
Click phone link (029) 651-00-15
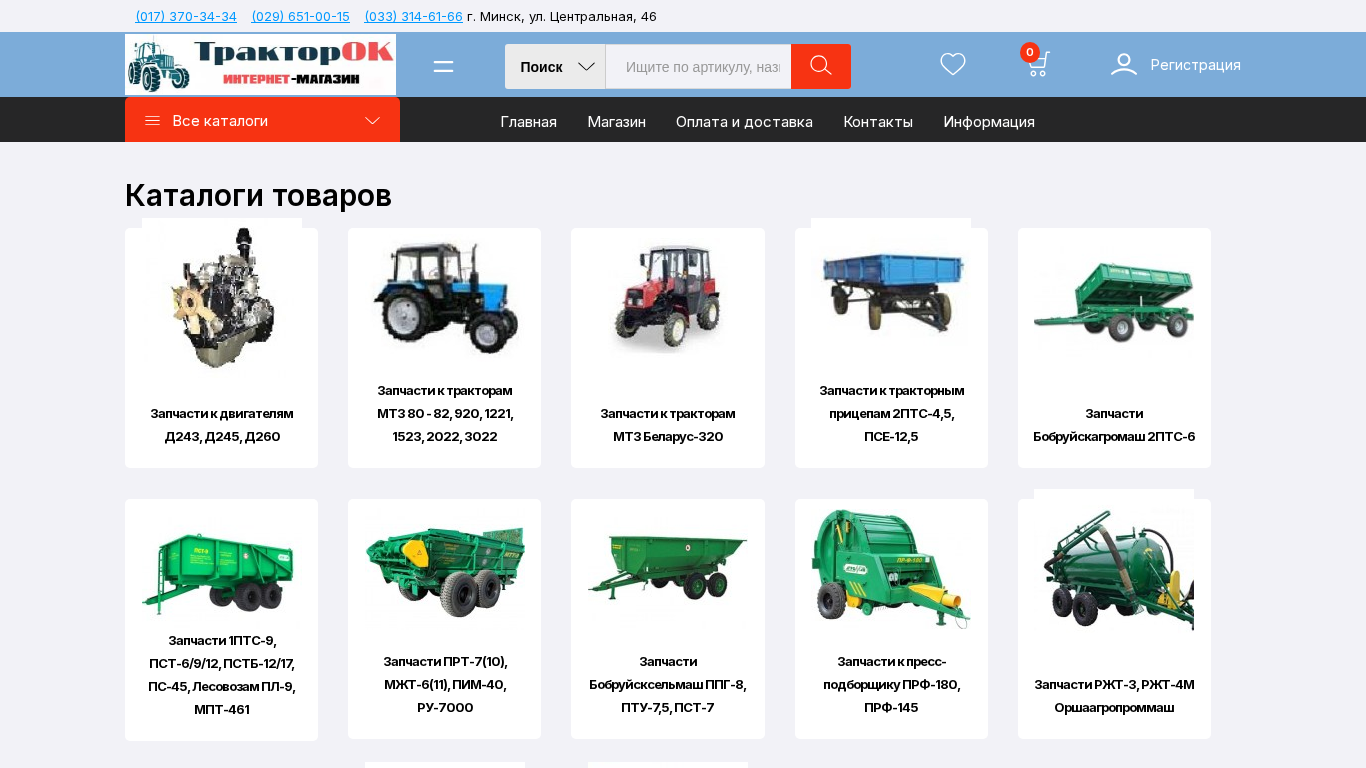301,16
